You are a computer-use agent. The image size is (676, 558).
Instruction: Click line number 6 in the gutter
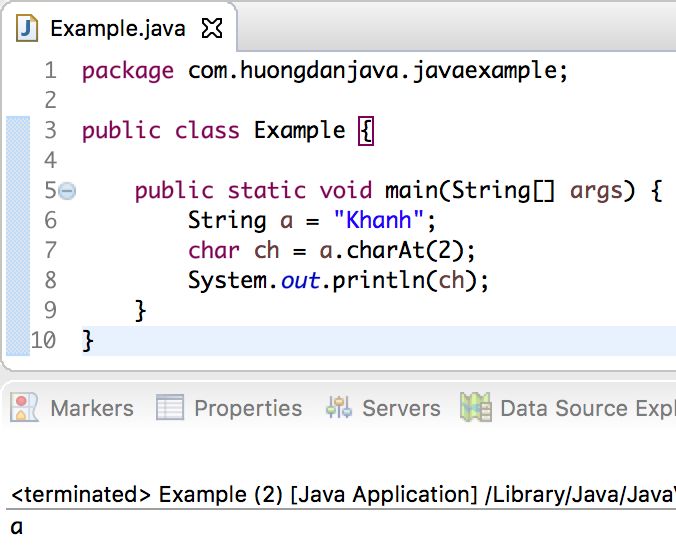pos(50,220)
